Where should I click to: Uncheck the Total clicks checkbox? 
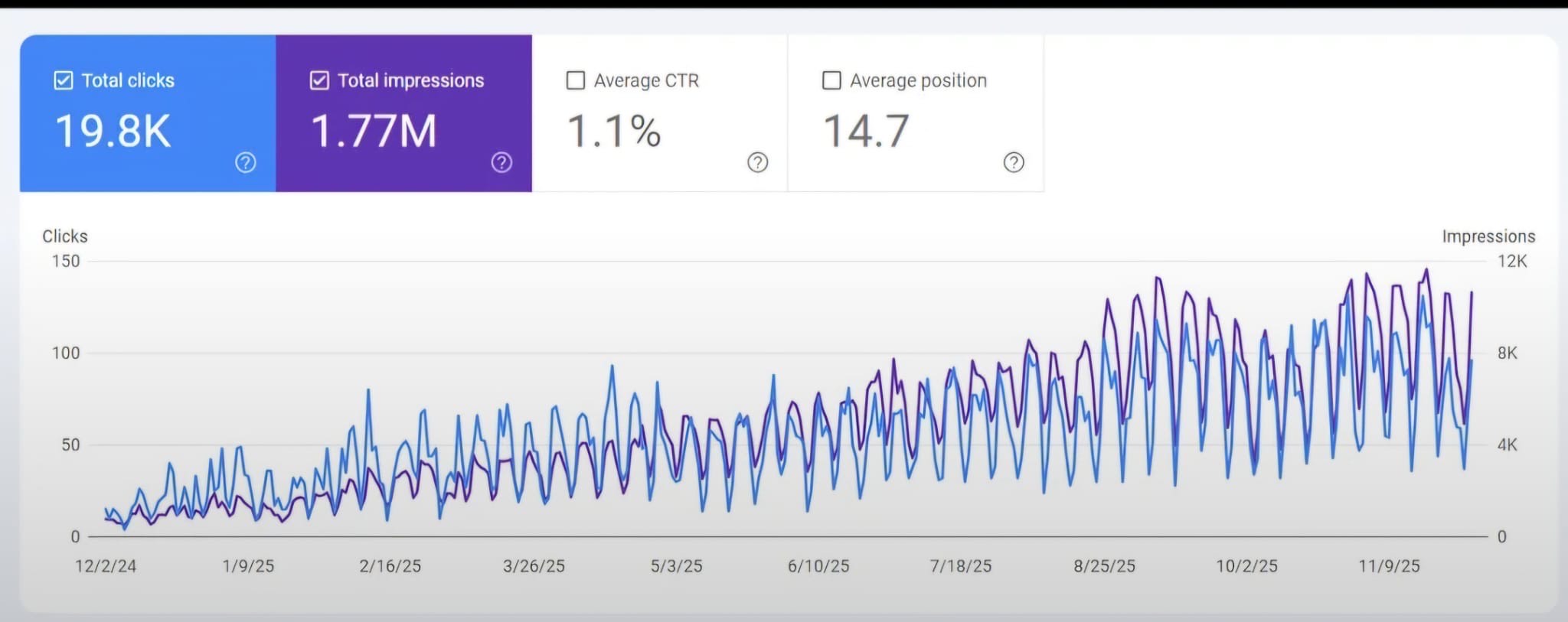pos(64,80)
